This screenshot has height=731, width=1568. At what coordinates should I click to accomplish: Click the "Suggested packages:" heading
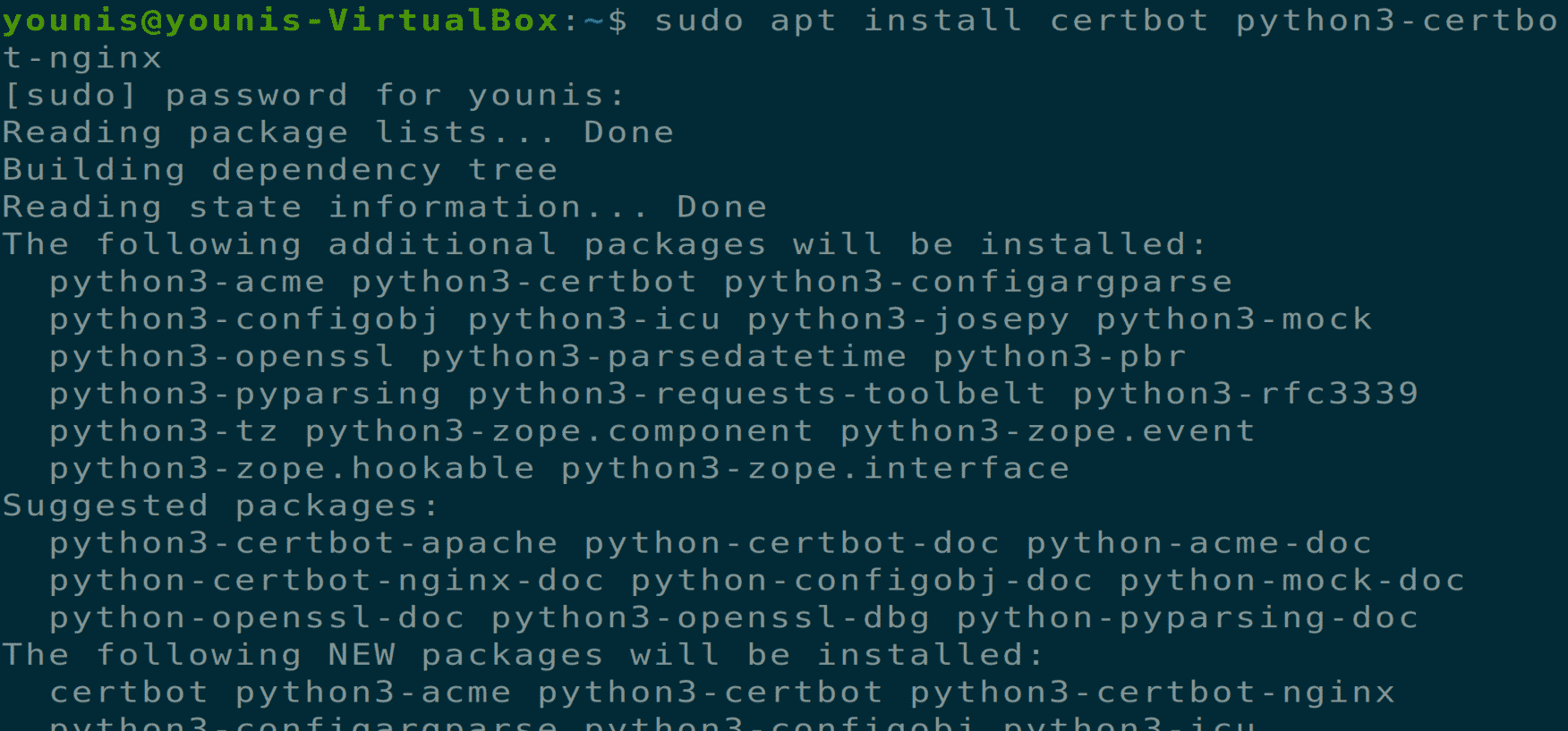tap(220, 506)
